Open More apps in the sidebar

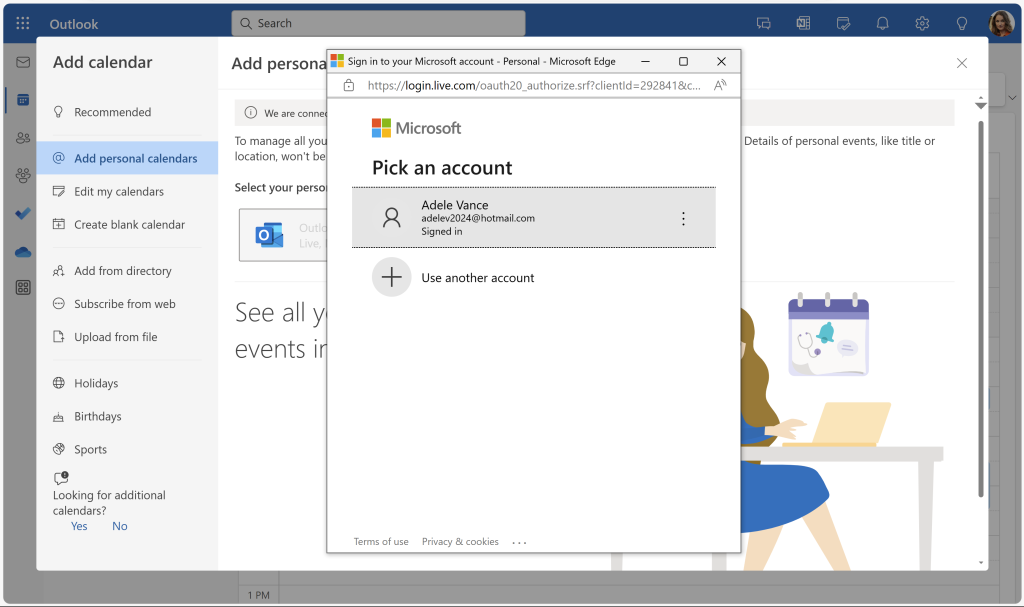(23, 287)
